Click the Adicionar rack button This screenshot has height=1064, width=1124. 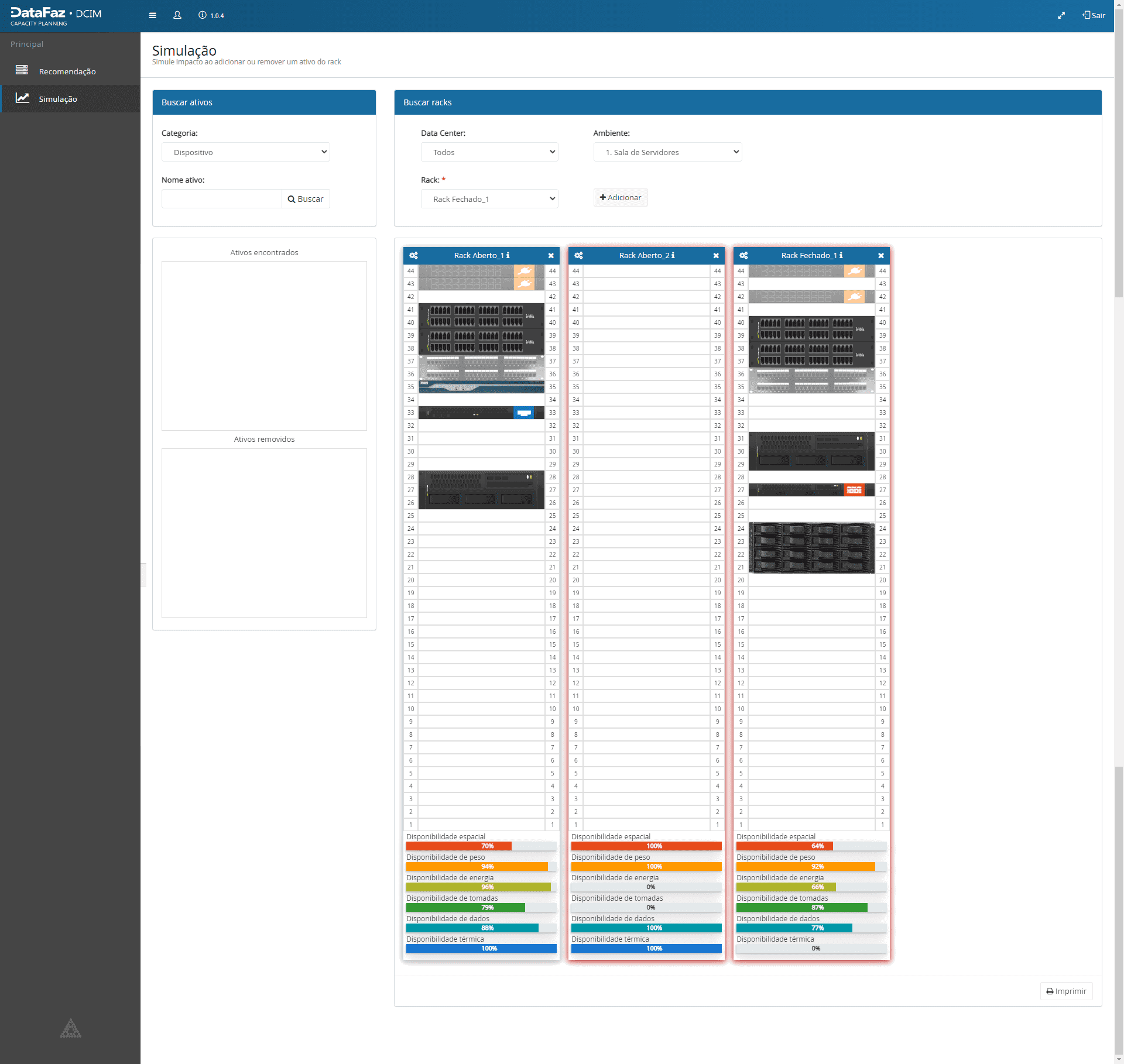[x=620, y=198]
